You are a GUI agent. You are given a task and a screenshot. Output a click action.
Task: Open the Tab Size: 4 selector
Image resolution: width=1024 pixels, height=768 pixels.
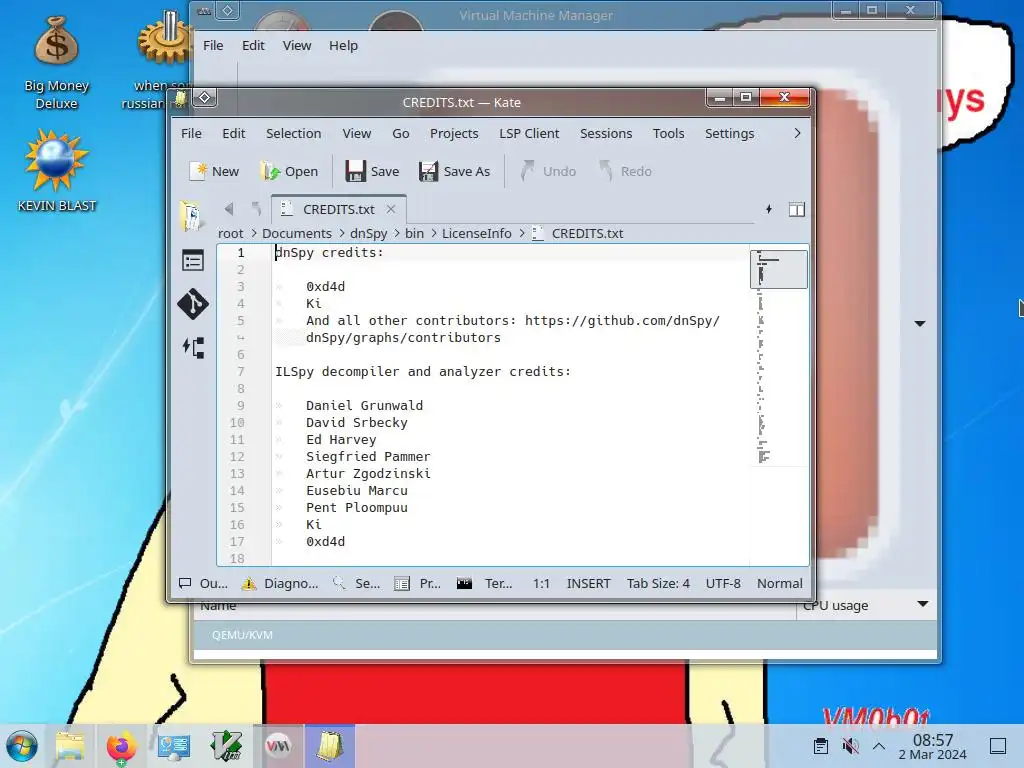(x=658, y=583)
